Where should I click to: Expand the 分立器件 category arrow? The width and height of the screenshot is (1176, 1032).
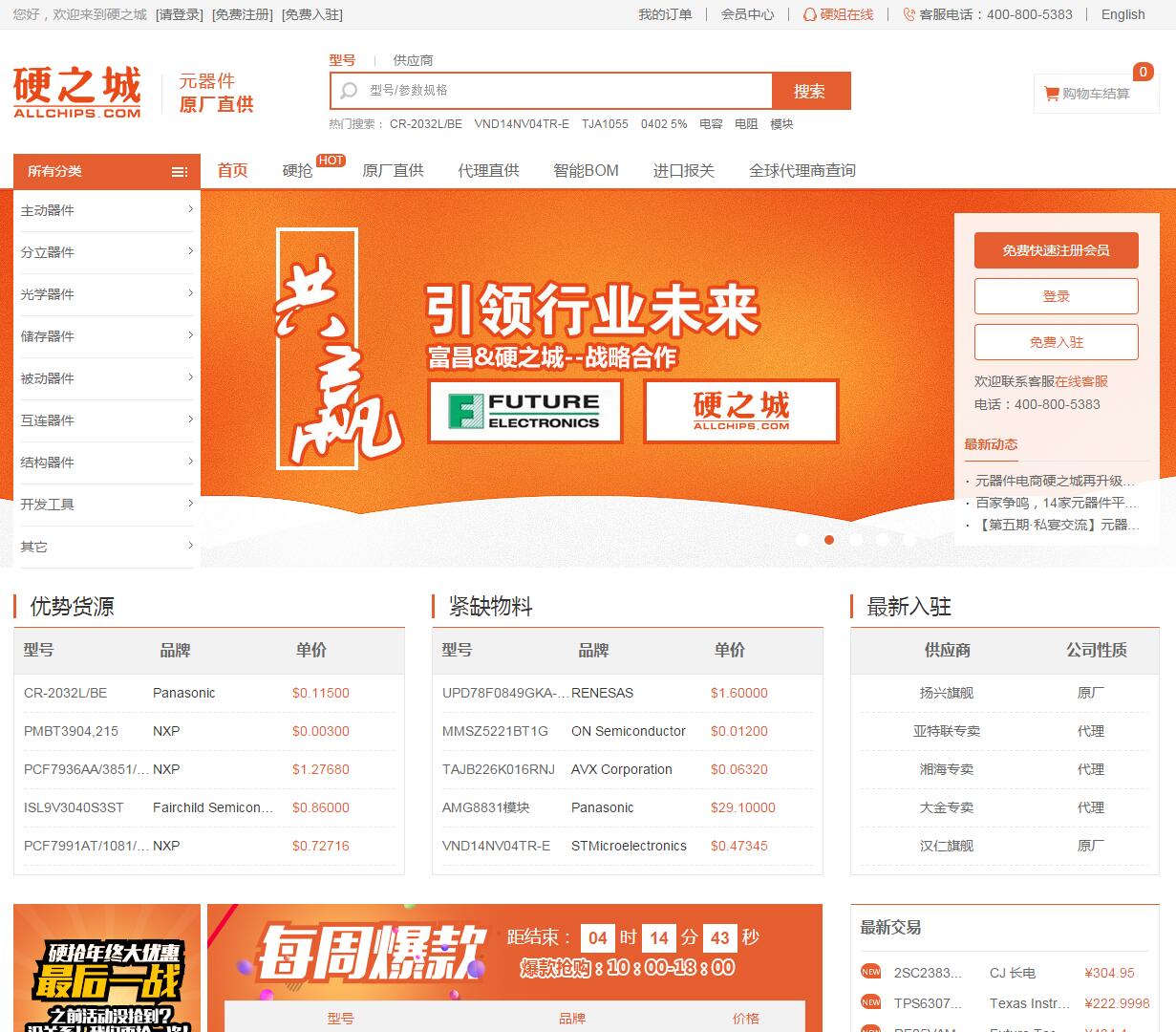[x=190, y=251]
